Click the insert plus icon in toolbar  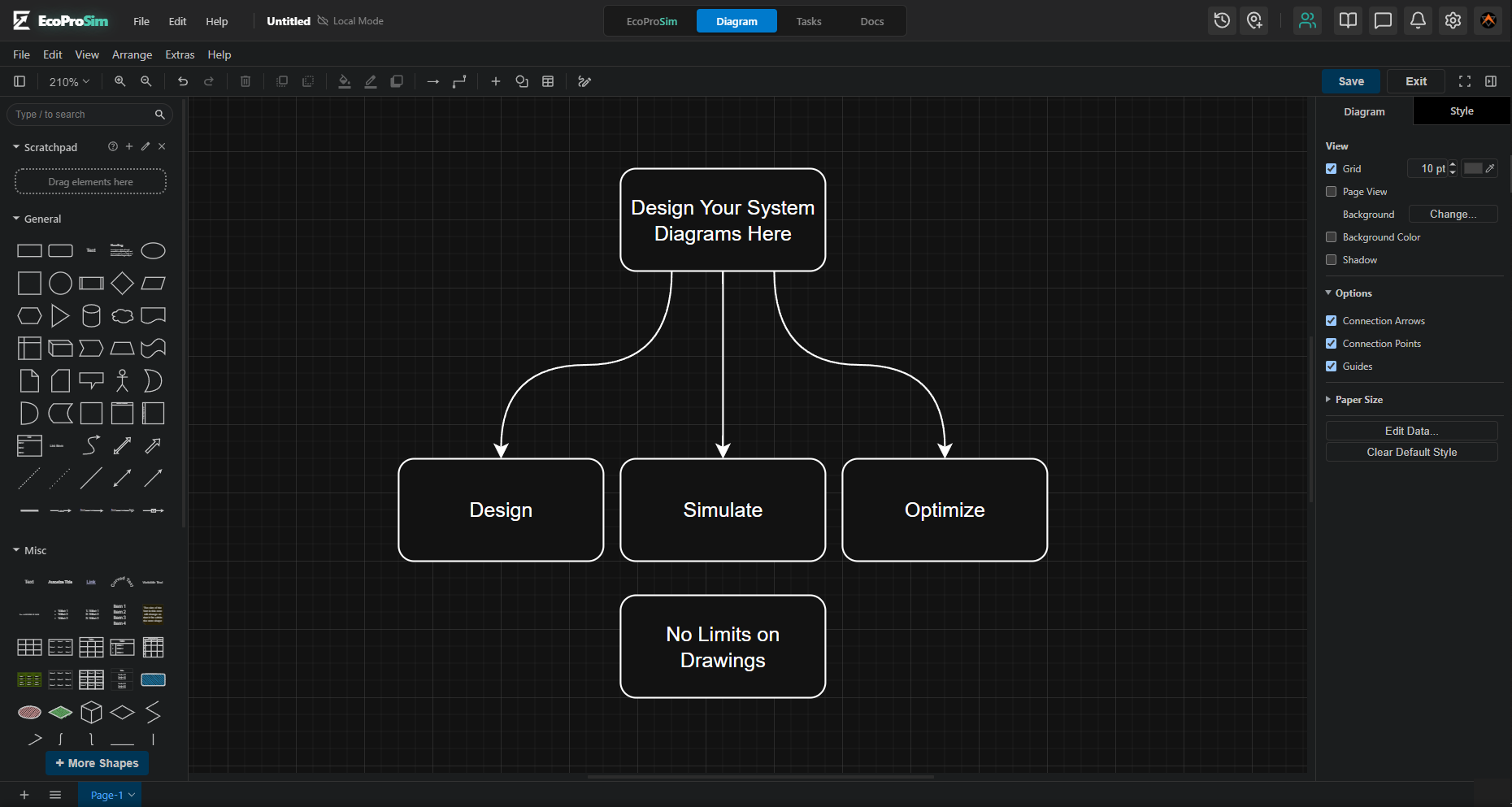(496, 81)
